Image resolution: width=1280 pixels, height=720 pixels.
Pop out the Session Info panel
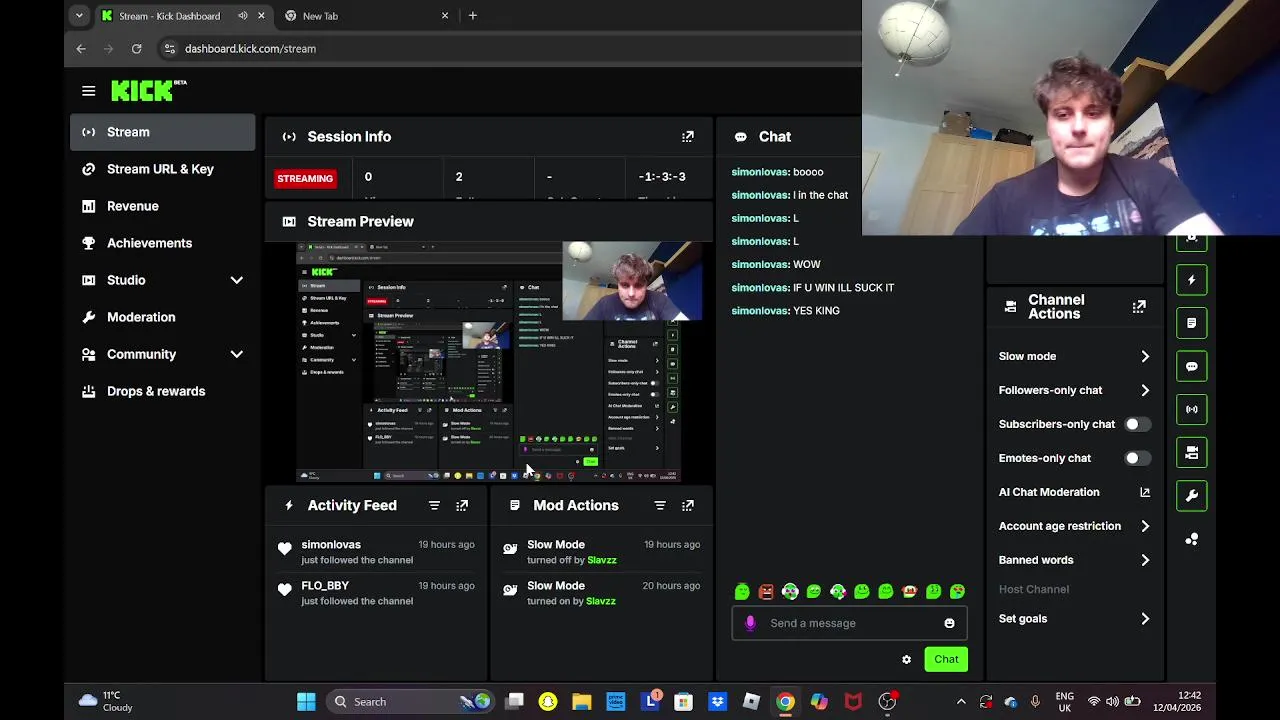(688, 137)
